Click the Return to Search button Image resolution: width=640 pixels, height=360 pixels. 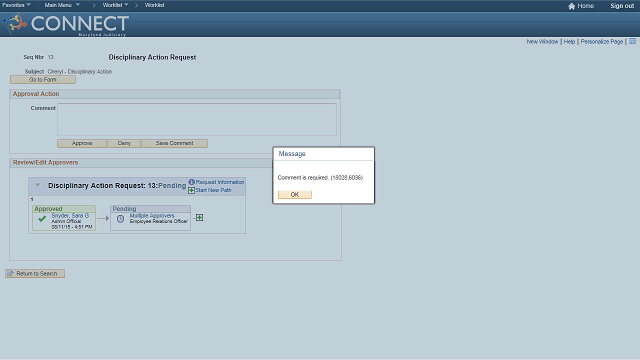[35, 273]
